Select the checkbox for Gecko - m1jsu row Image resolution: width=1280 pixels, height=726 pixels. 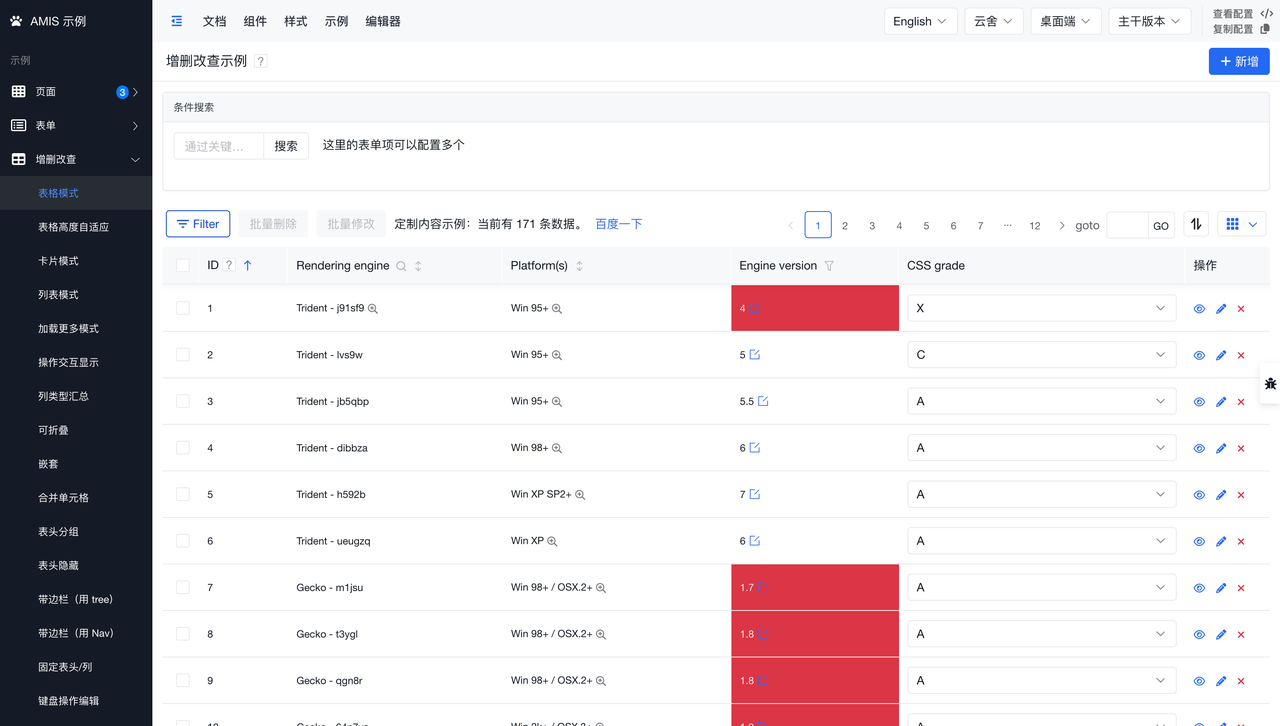183,587
